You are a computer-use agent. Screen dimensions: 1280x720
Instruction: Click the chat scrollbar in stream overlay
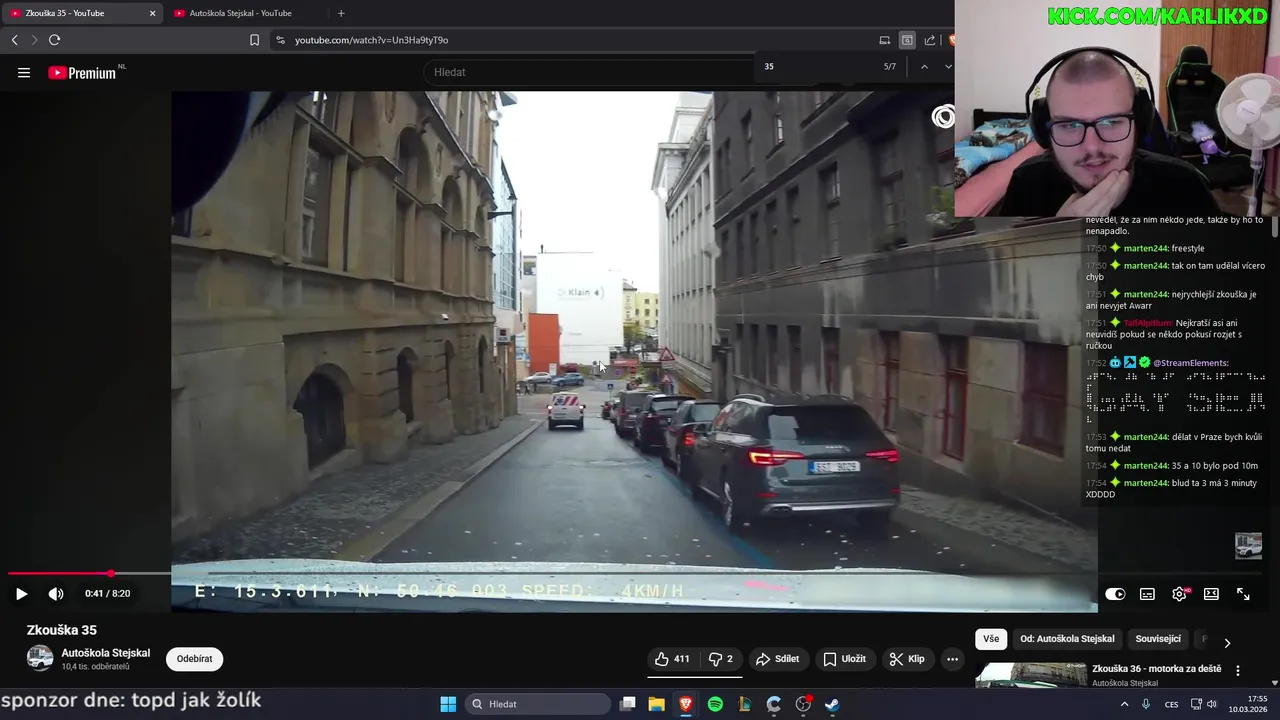[x=1275, y=226]
